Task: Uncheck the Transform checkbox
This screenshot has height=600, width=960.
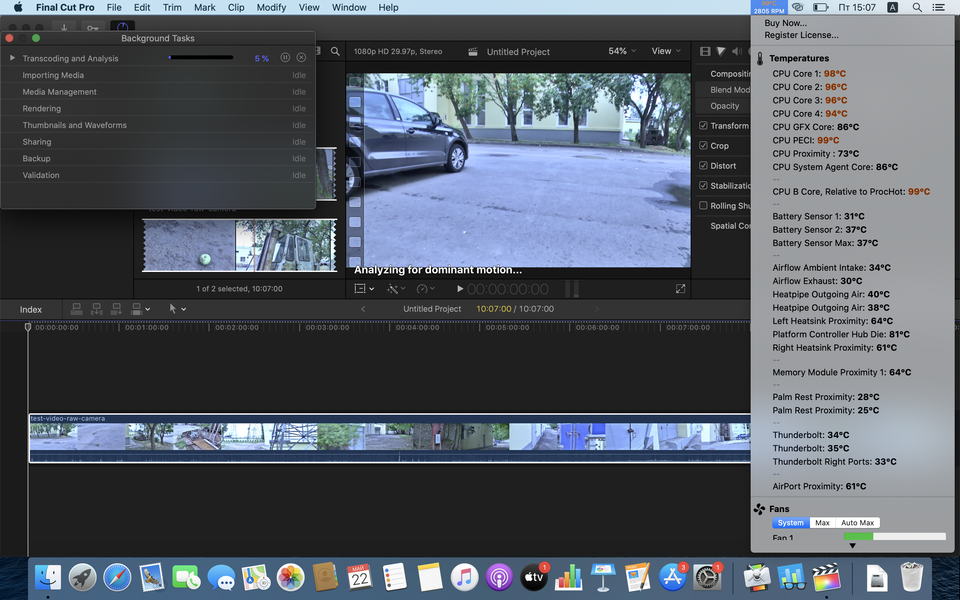Action: (703, 126)
